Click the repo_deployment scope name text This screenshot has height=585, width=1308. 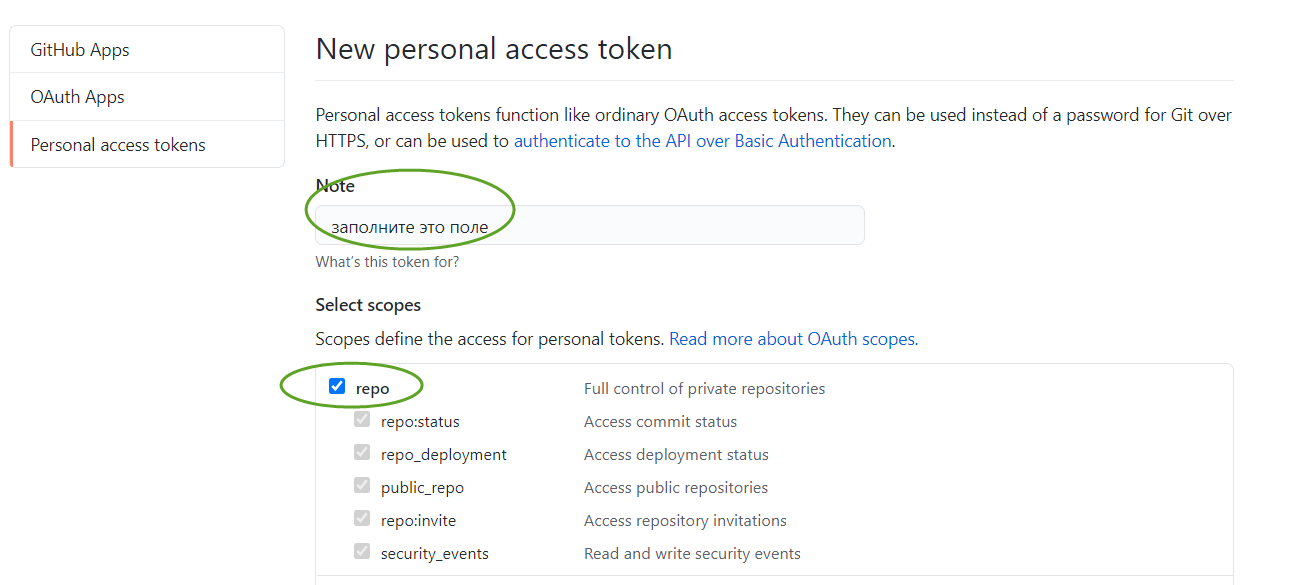click(443, 455)
